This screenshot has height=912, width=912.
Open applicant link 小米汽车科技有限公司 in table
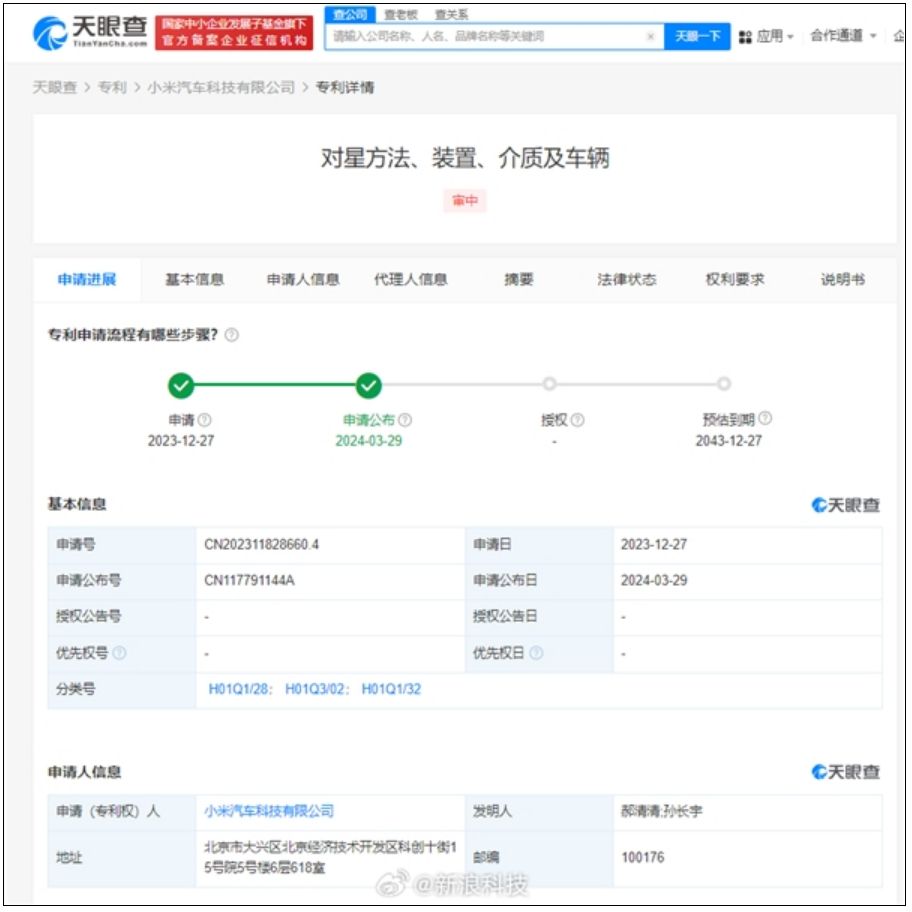point(269,811)
